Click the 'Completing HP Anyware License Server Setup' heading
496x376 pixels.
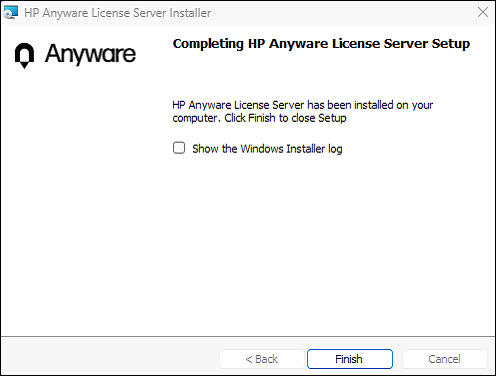[321, 44]
